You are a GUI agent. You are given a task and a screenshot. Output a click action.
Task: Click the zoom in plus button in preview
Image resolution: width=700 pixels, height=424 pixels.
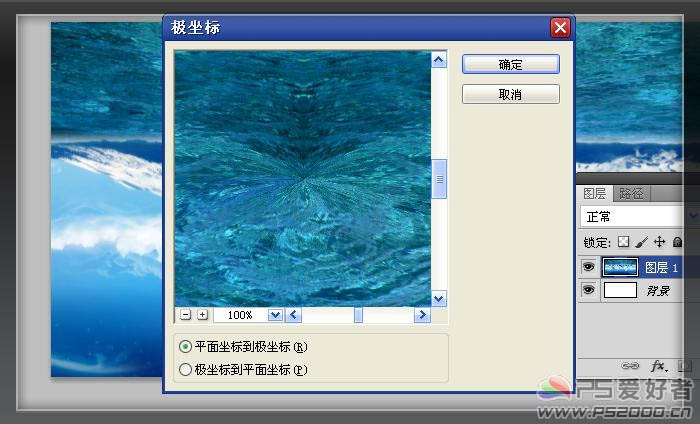click(x=202, y=315)
